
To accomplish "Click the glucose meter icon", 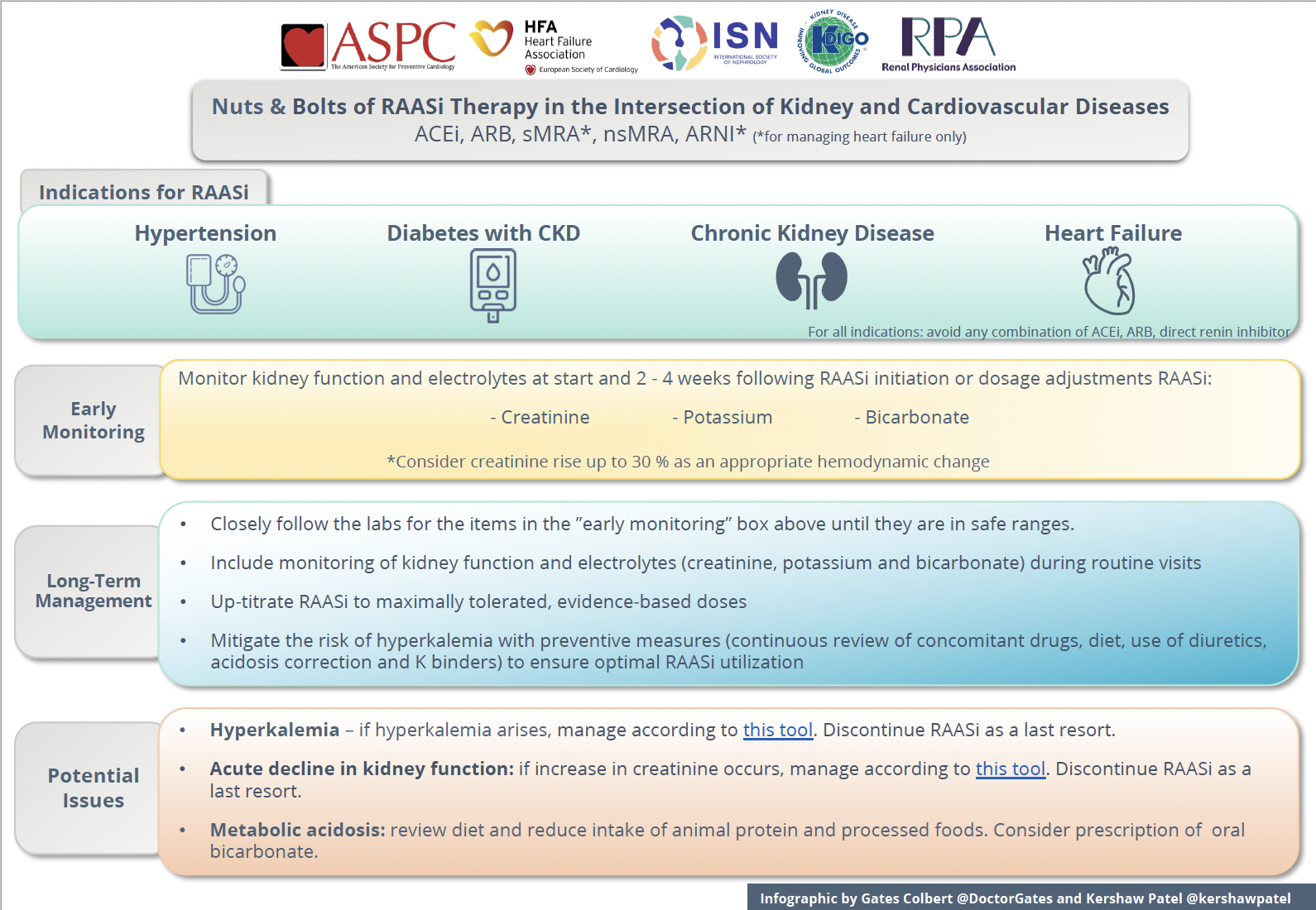I will click(492, 285).
